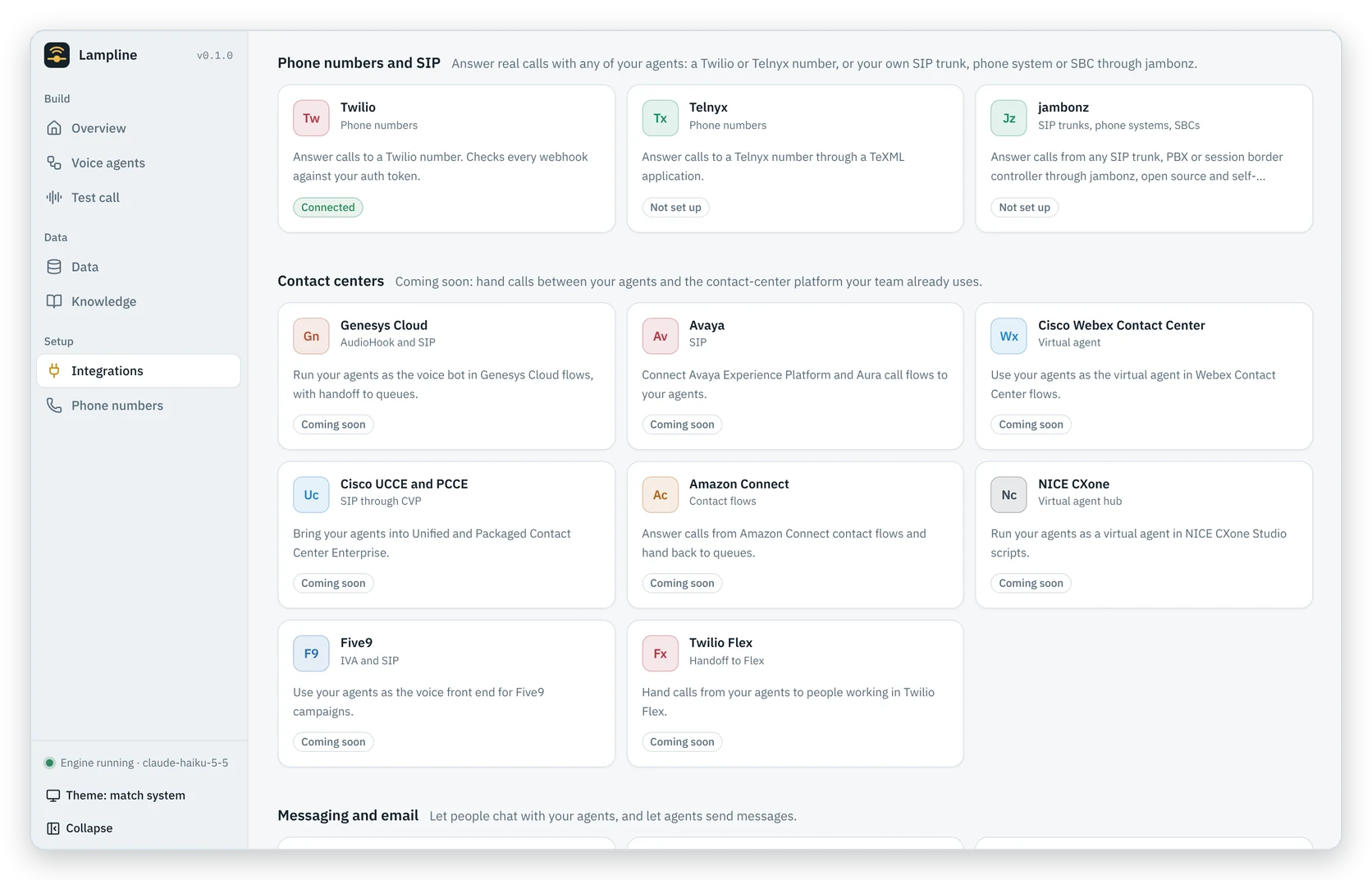The height and width of the screenshot is (880, 1372).
Task: Click the Cisco UCCE Uc icon
Action: pos(311,495)
